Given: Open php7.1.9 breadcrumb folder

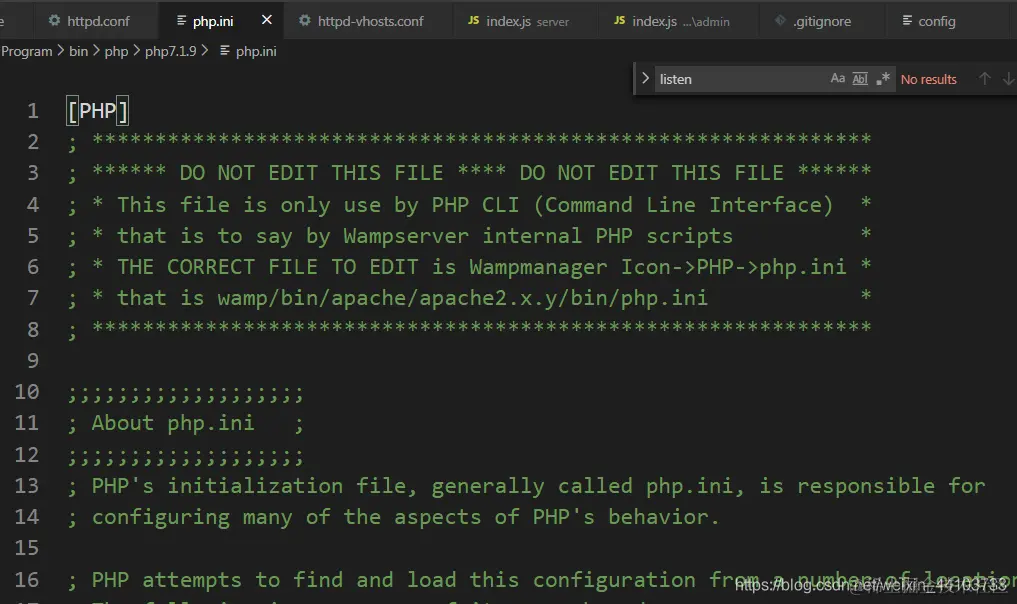Looking at the screenshot, I should [171, 51].
